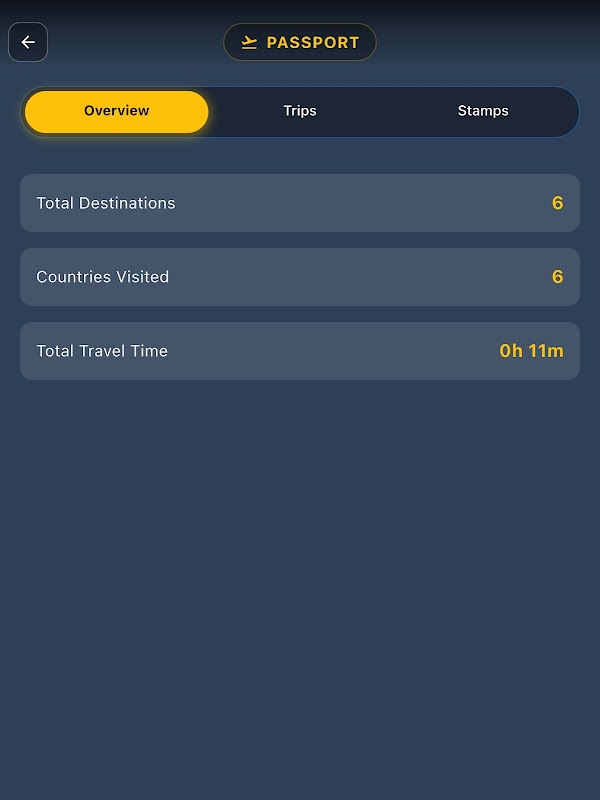Open the Stamps tab

tap(483, 111)
